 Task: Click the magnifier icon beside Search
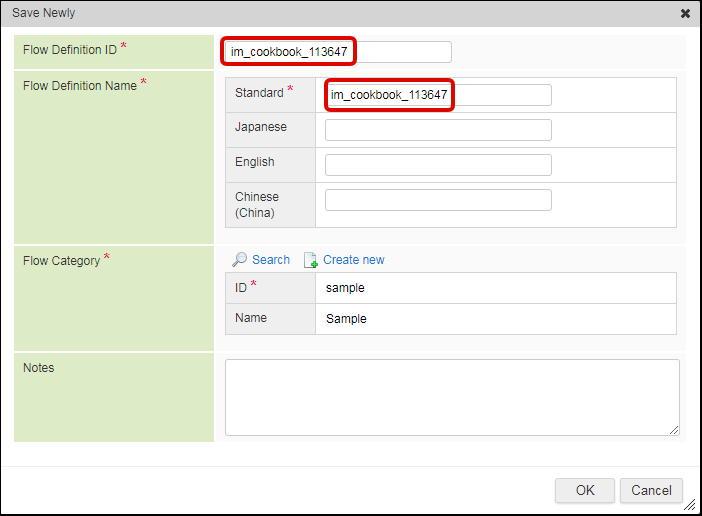coord(239,259)
